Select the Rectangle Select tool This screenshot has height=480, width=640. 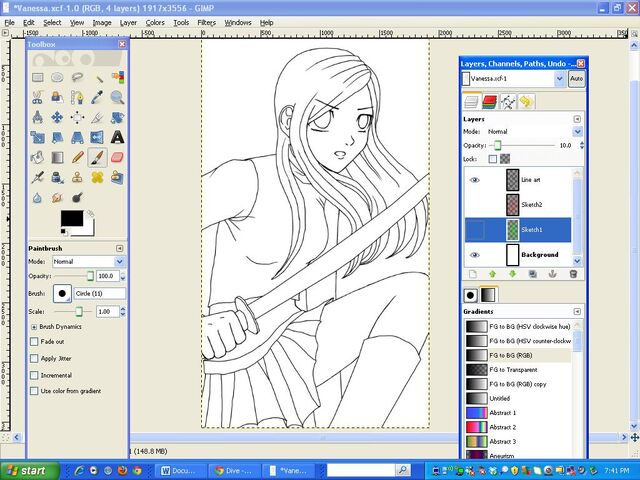[38, 78]
